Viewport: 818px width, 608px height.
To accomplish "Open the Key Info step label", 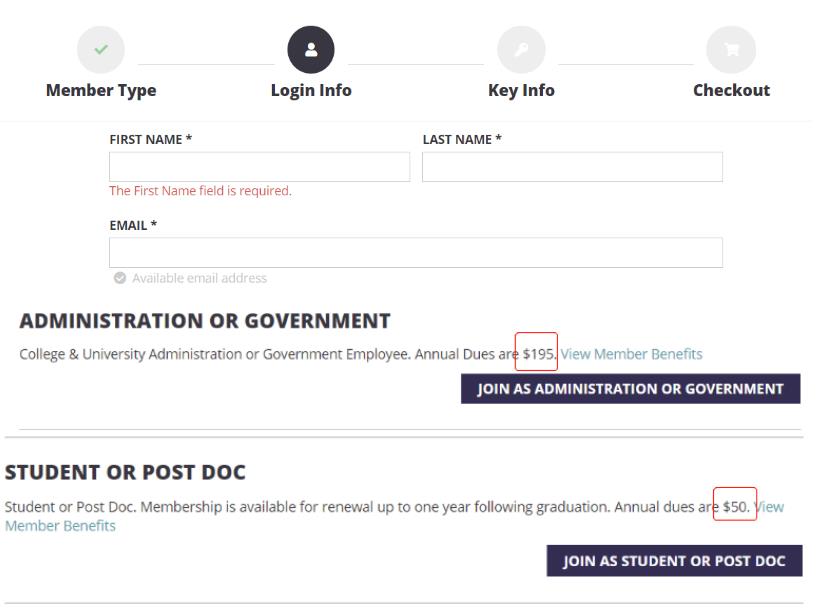I will [521, 90].
